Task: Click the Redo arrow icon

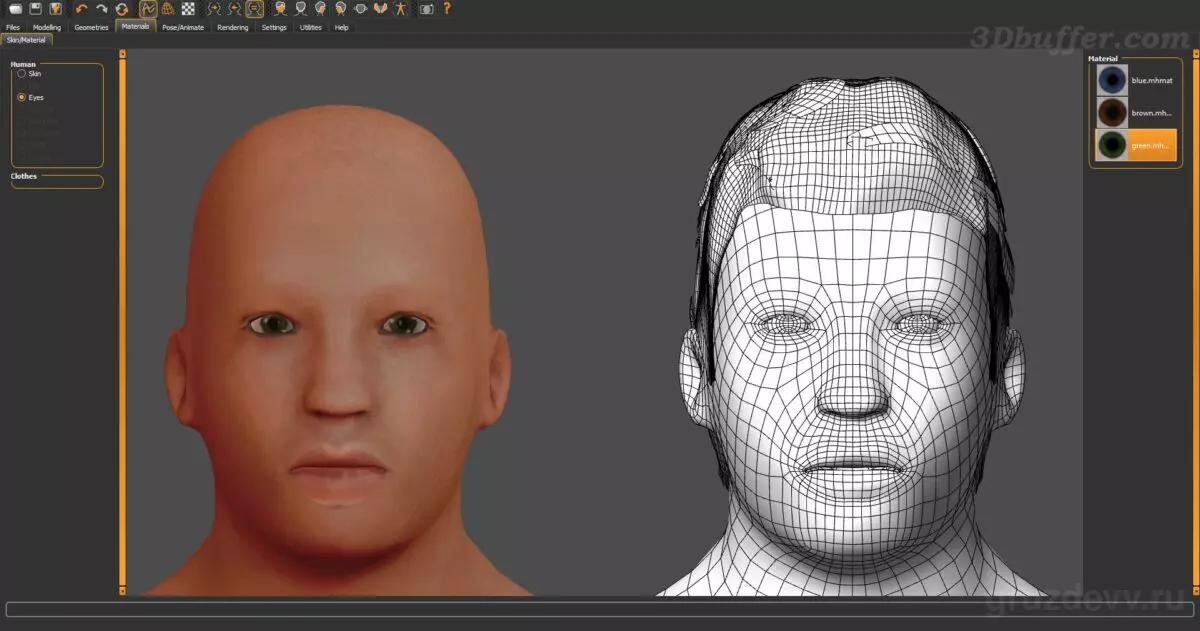Action: [x=102, y=8]
